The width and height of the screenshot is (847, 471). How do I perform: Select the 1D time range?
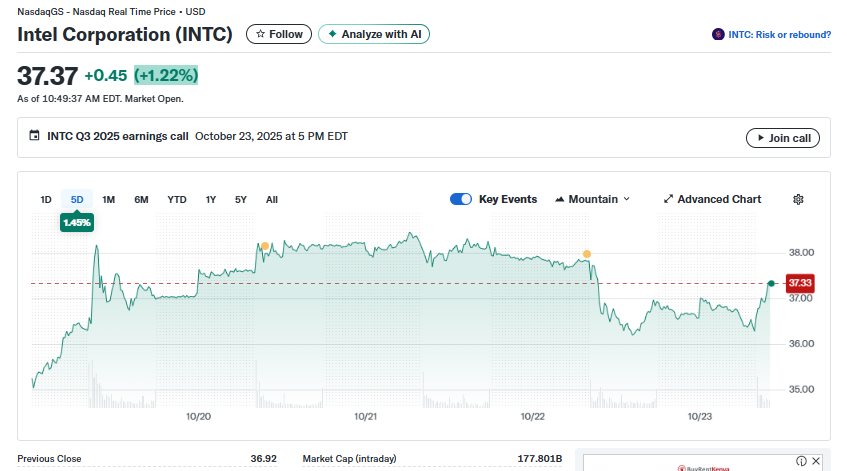[46, 199]
